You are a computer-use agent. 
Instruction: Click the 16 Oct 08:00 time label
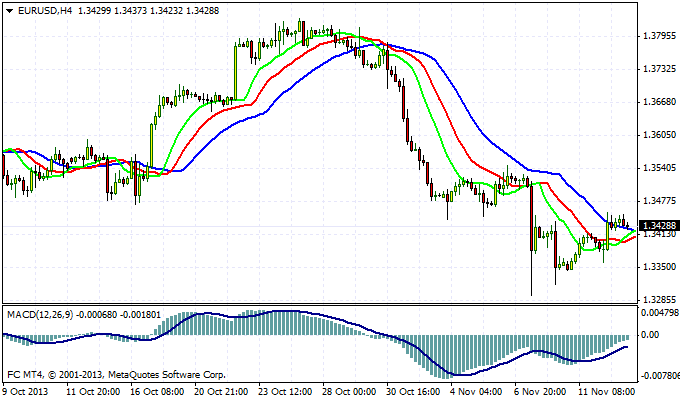[157, 392]
